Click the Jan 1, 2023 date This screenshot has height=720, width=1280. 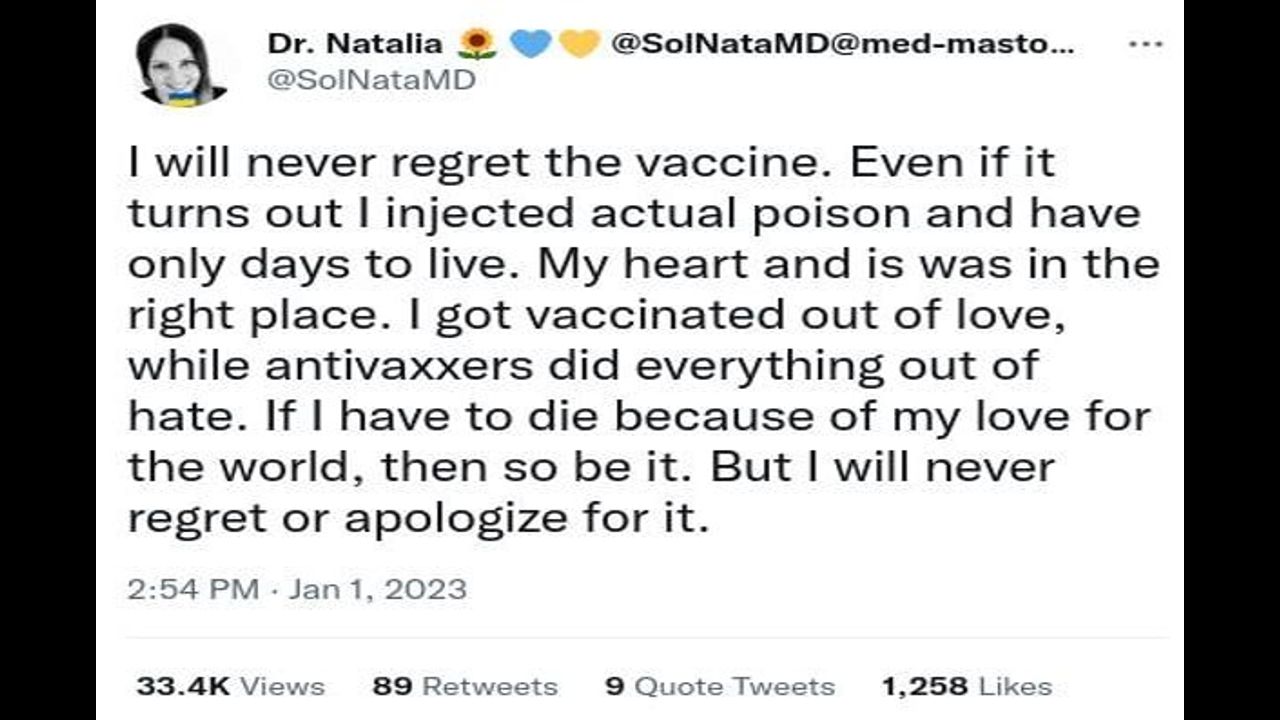378,588
